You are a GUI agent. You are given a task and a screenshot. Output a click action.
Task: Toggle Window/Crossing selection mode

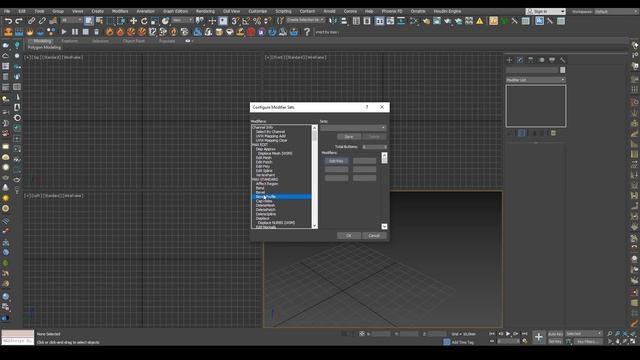tap(121, 20)
